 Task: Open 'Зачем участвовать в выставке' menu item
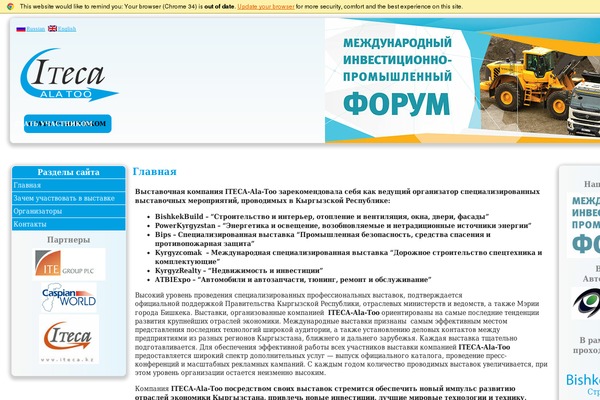(x=68, y=198)
